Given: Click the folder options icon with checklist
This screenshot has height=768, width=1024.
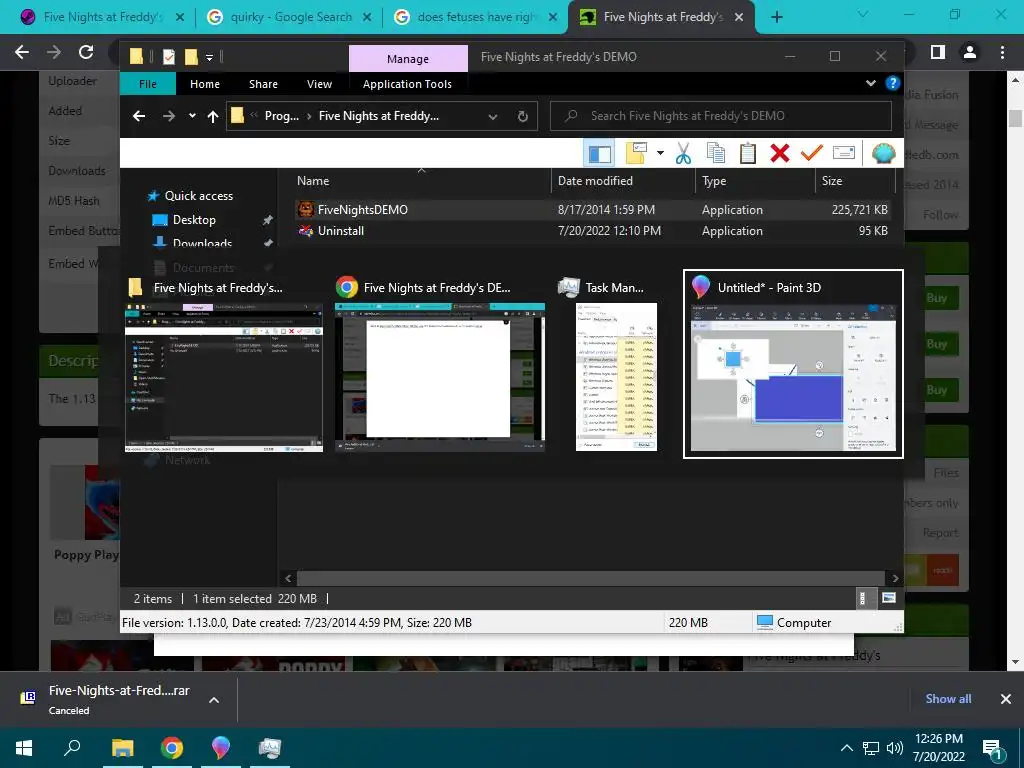Looking at the screenshot, I should click(636, 153).
